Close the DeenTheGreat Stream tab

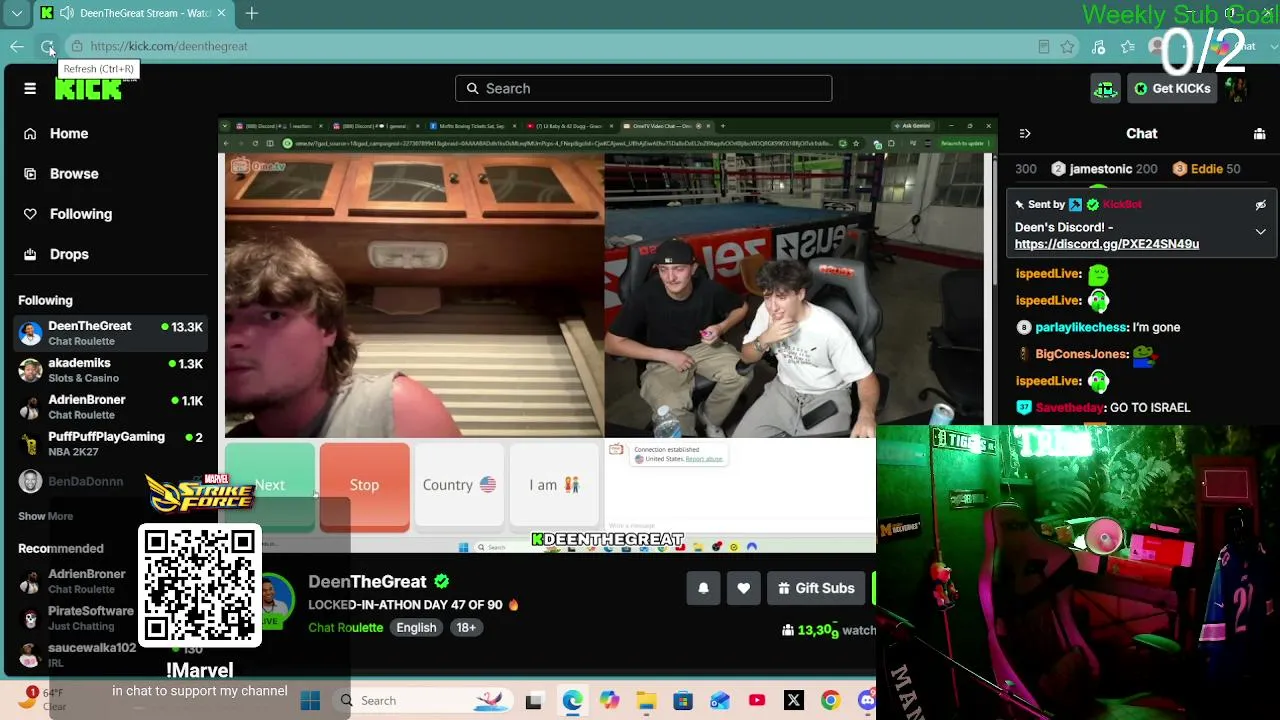click(x=221, y=13)
